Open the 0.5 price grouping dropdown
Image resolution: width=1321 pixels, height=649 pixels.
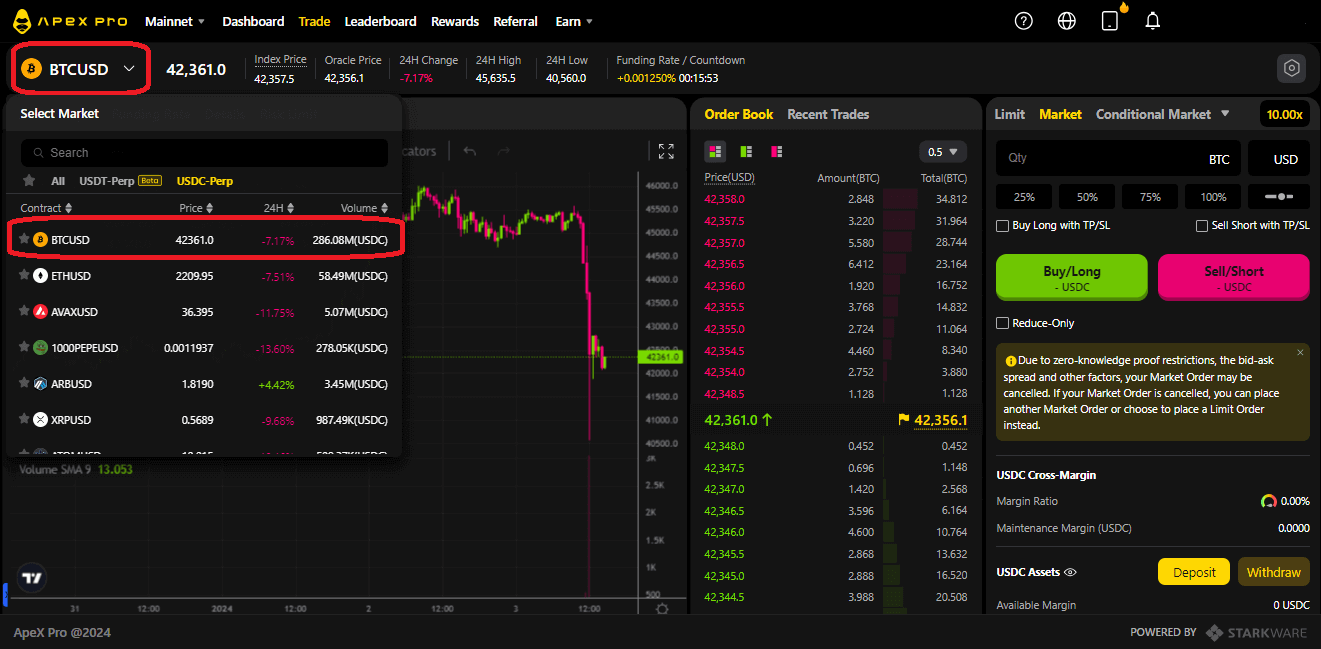[941, 151]
